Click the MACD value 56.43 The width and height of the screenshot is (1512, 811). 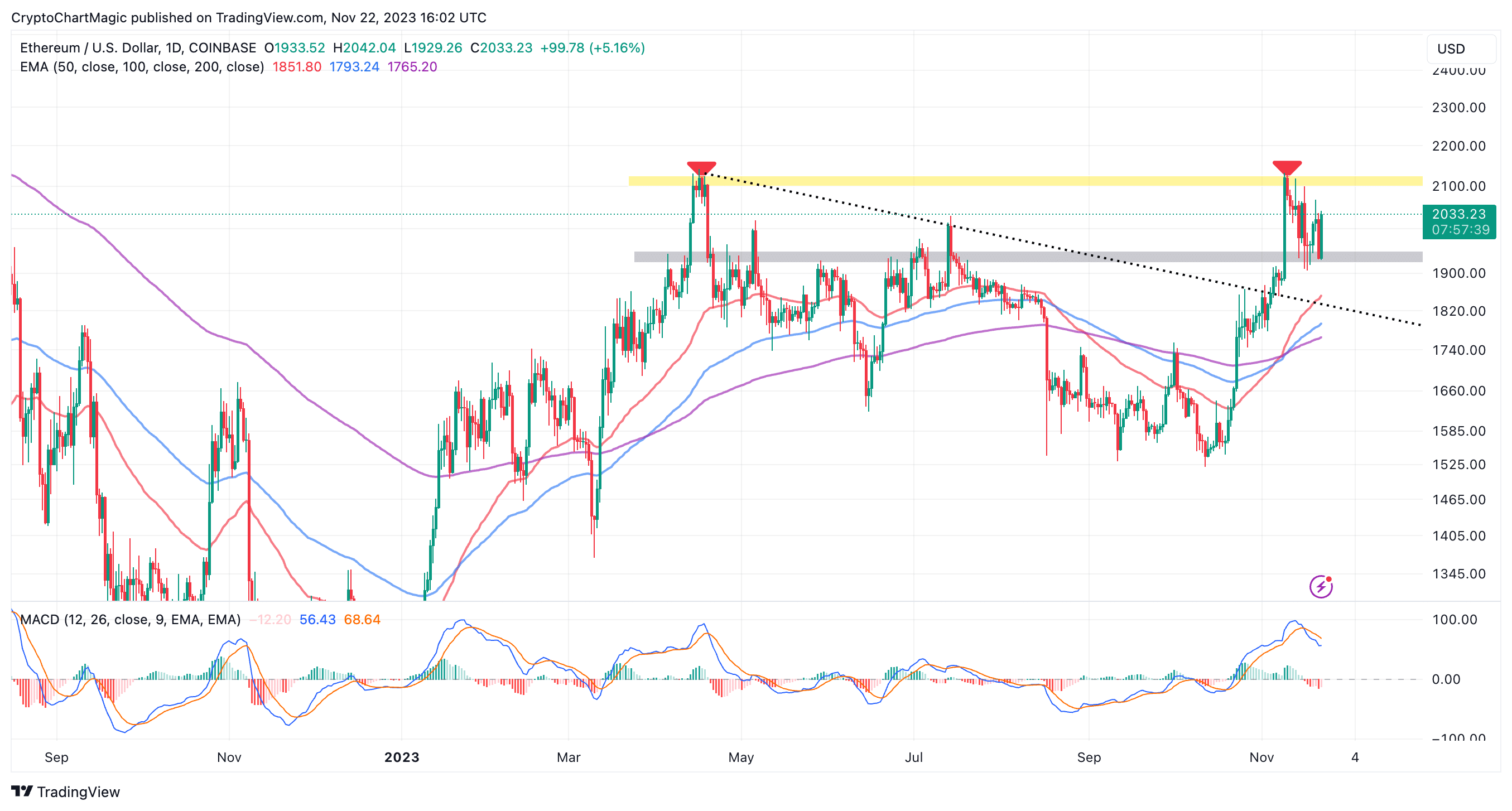click(317, 619)
